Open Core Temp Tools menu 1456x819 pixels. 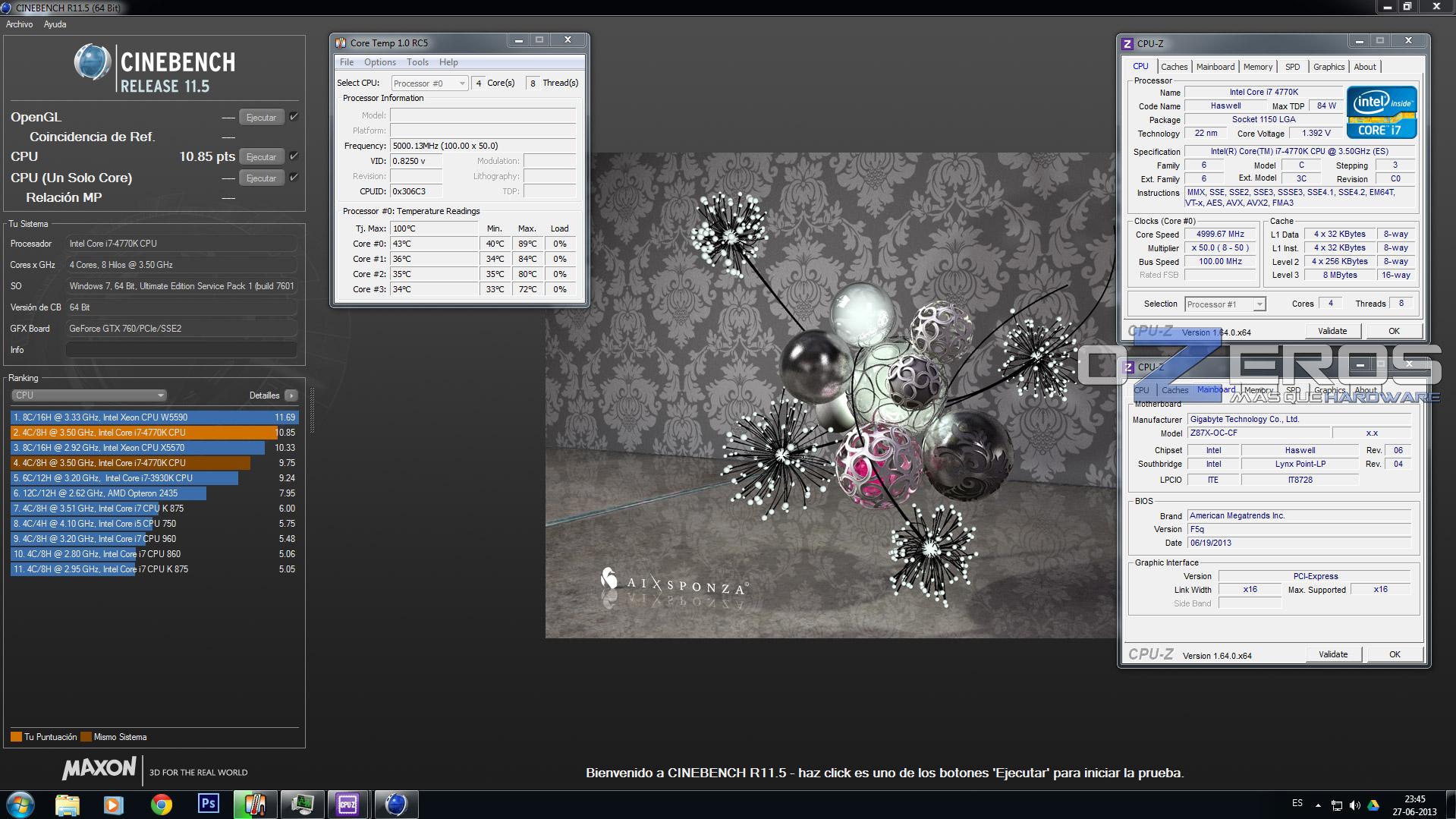click(x=417, y=62)
